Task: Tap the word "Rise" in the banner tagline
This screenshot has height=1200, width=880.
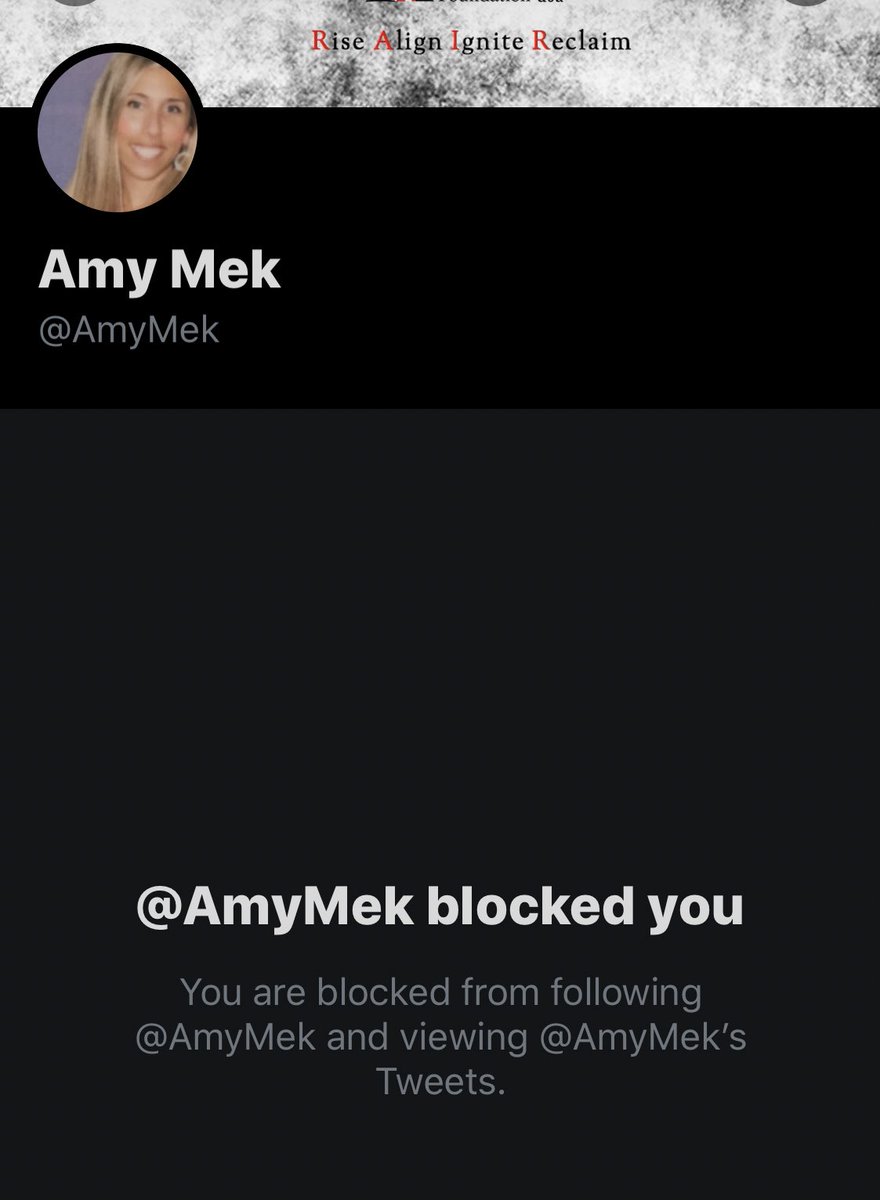Action: pyautogui.click(x=337, y=42)
